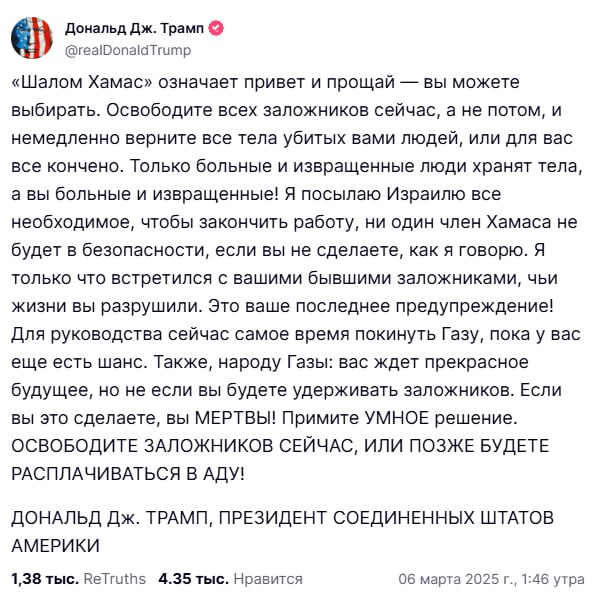Click the Это ваше последнее предупреждение! sentence
Viewport: 598px width, 599px height.
click(x=381, y=306)
